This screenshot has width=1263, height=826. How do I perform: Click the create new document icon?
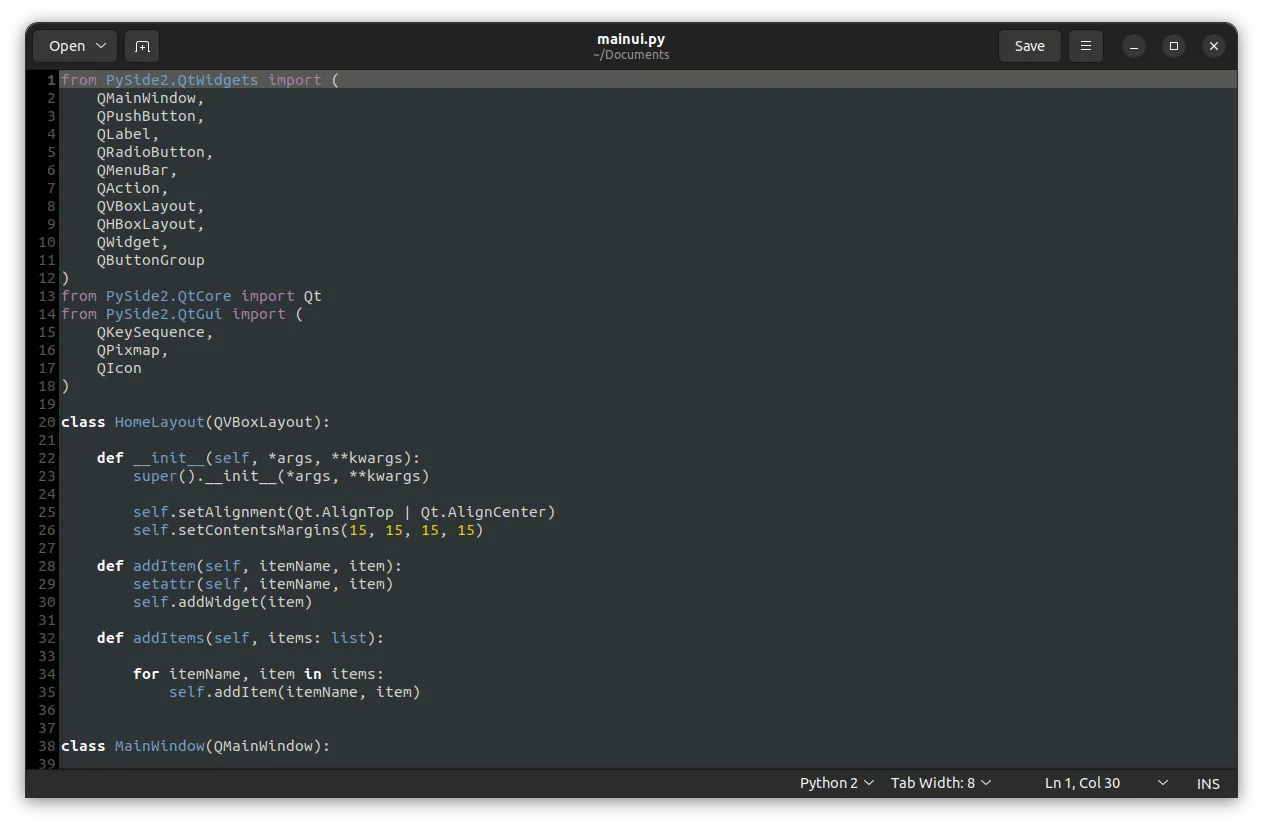point(142,46)
